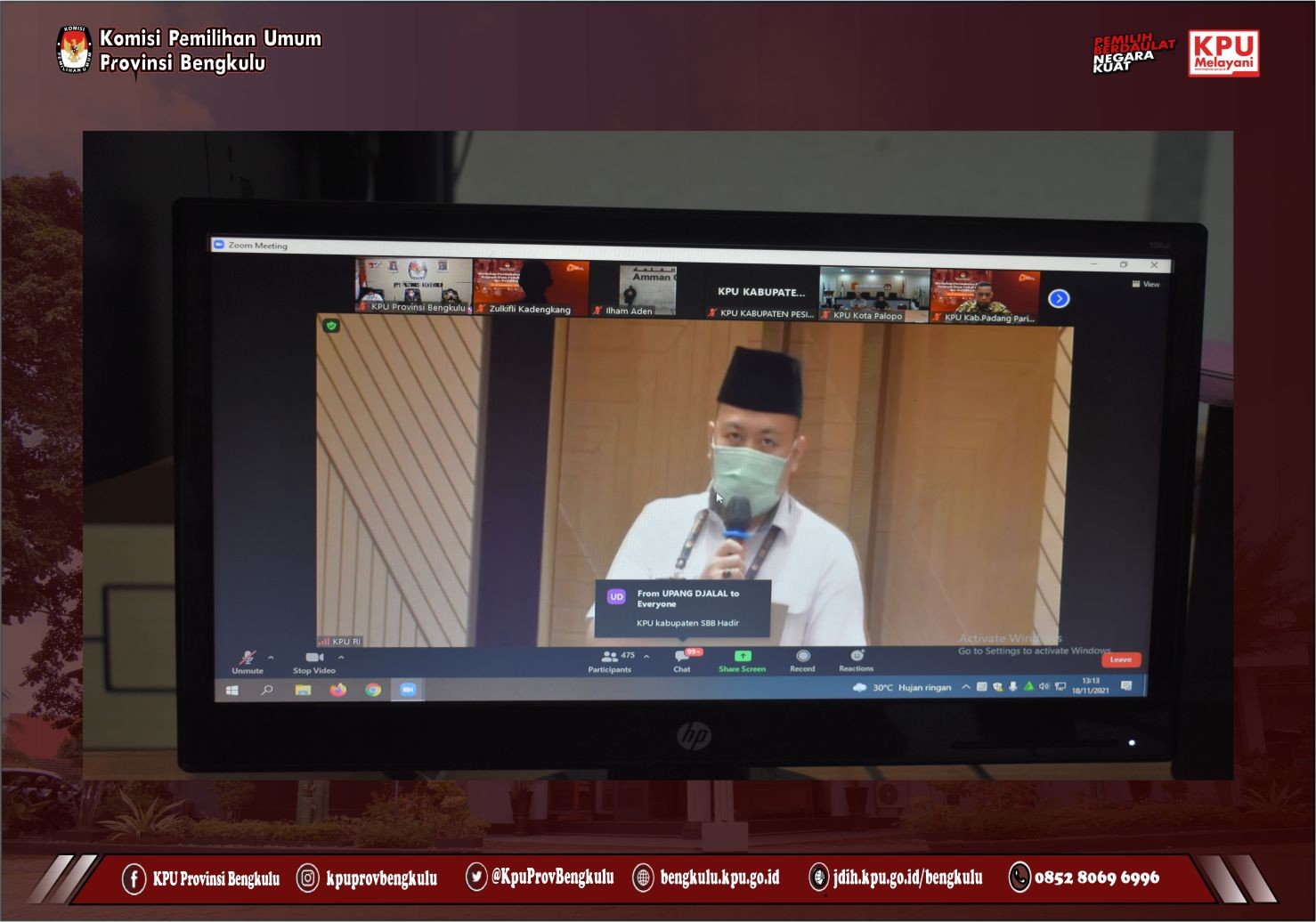Select KPU Provinsi Bengkulu video thumbnail
The height and width of the screenshot is (922, 1316).
[414, 285]
